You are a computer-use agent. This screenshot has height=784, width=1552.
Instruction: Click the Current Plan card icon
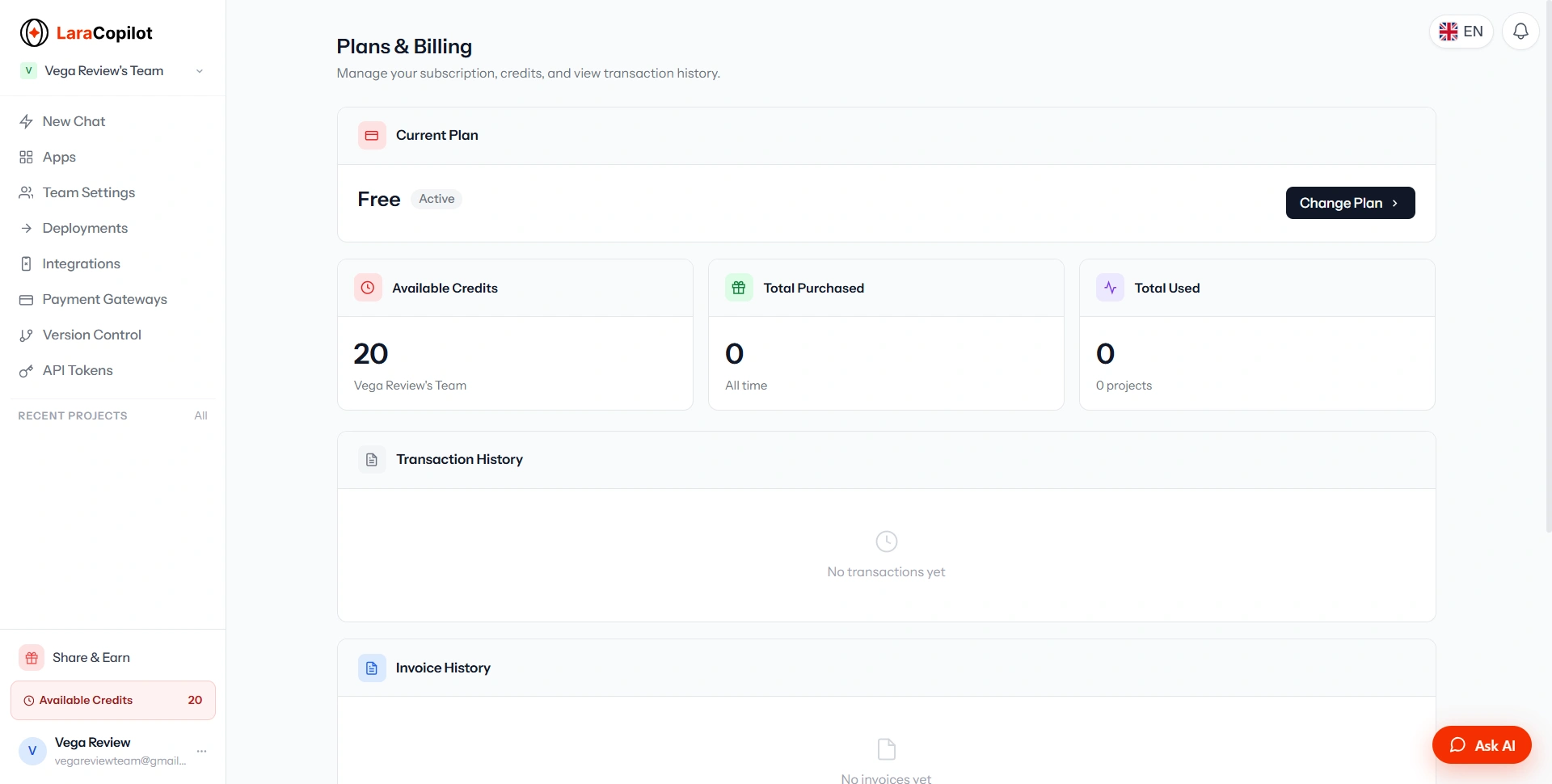point(372,136)
